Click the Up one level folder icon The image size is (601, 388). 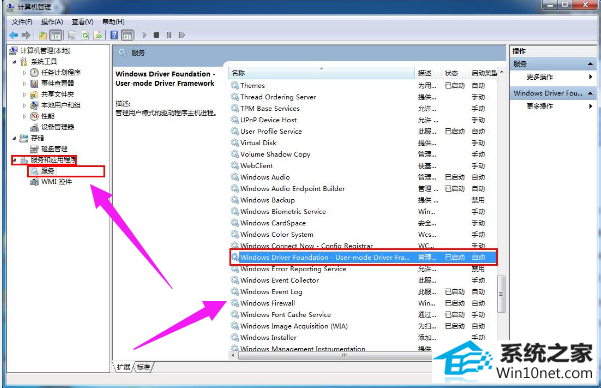click(43, 35)
